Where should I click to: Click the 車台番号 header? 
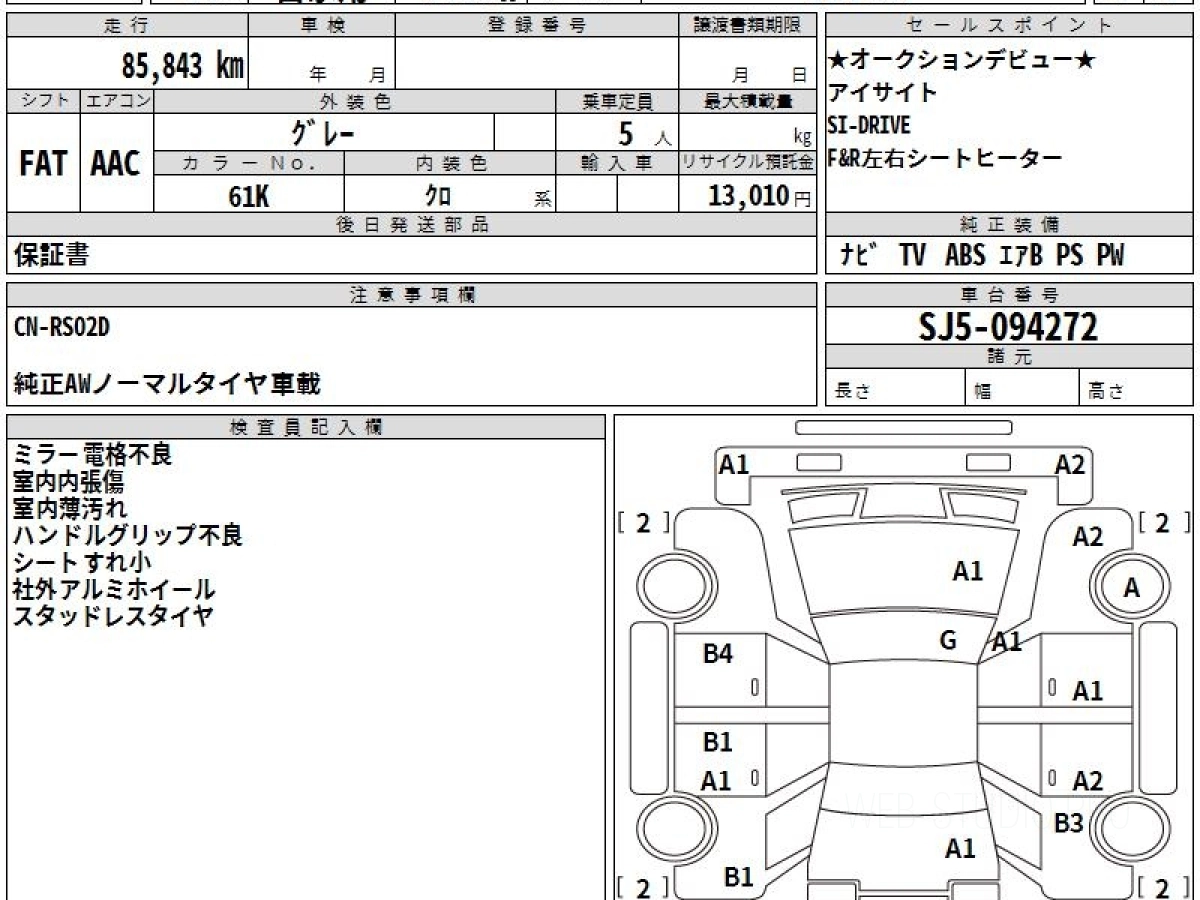pyautogui.click(x=1009, y=295)
